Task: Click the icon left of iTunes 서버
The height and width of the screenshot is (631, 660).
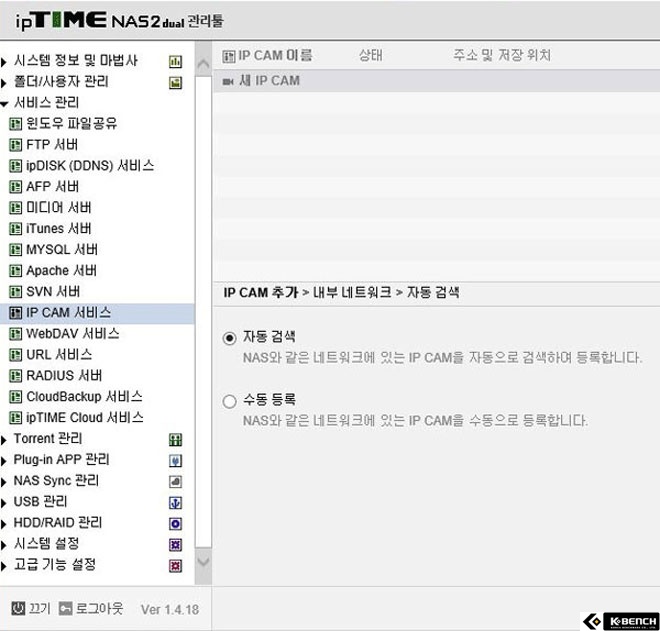Action: tap(16, 229)
